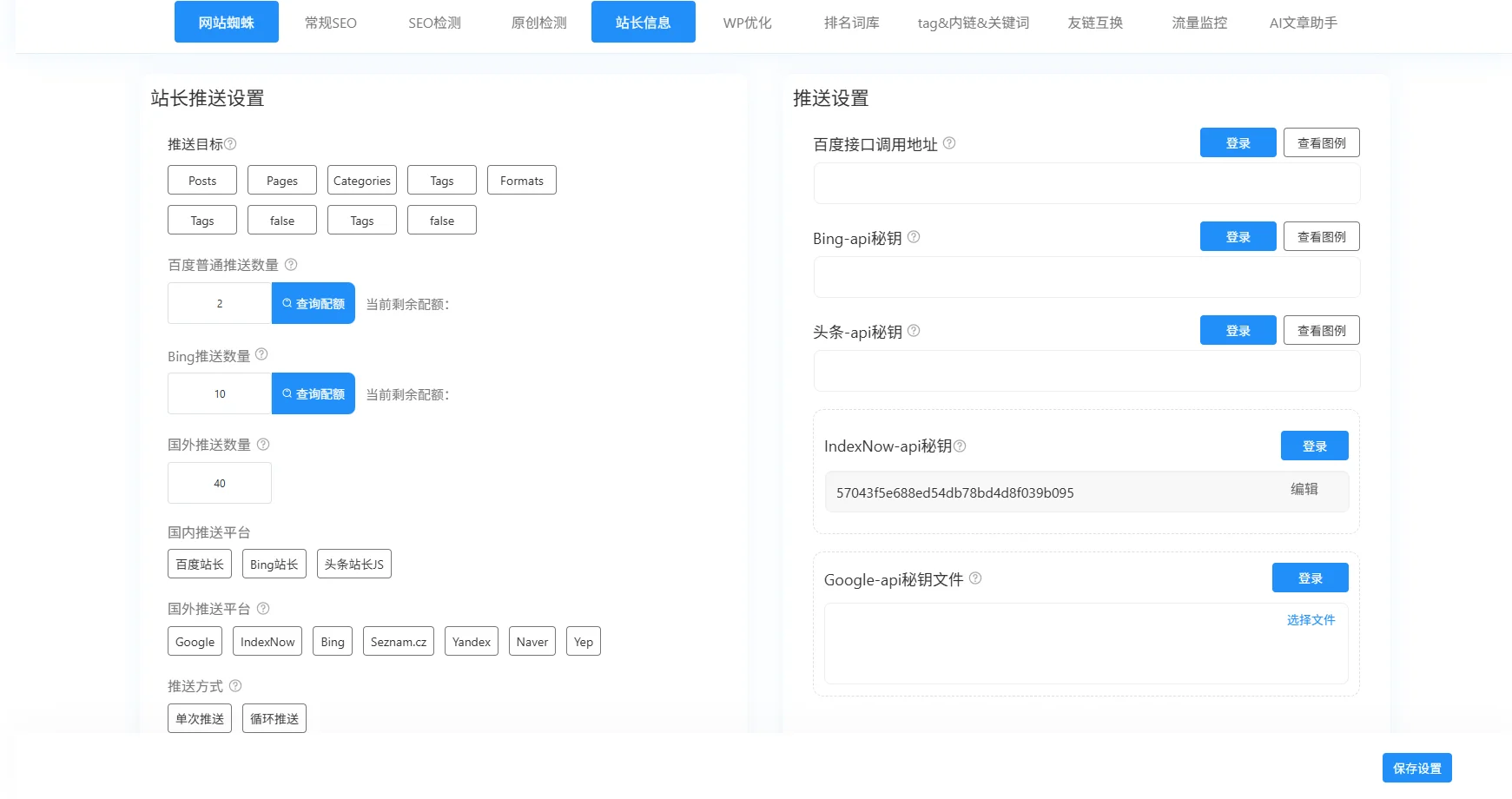
Task: Select the 站长信息 tab
Action: point(644,22)
